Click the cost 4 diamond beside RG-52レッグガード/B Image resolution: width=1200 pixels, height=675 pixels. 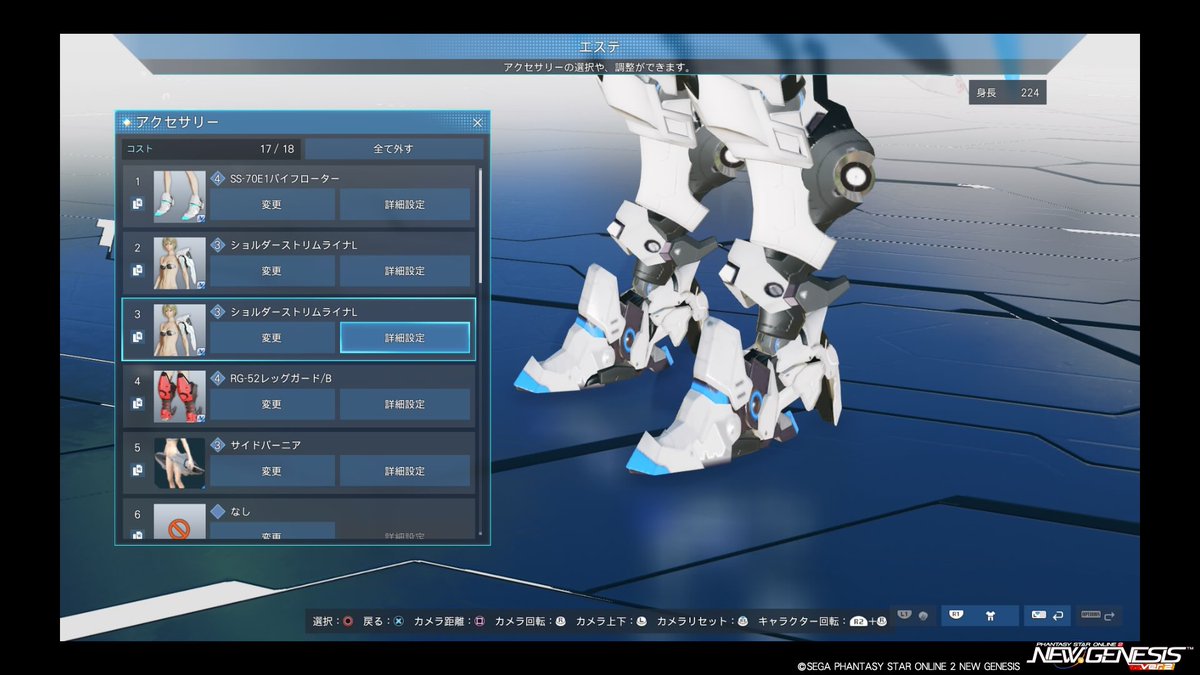coord(218,378)
